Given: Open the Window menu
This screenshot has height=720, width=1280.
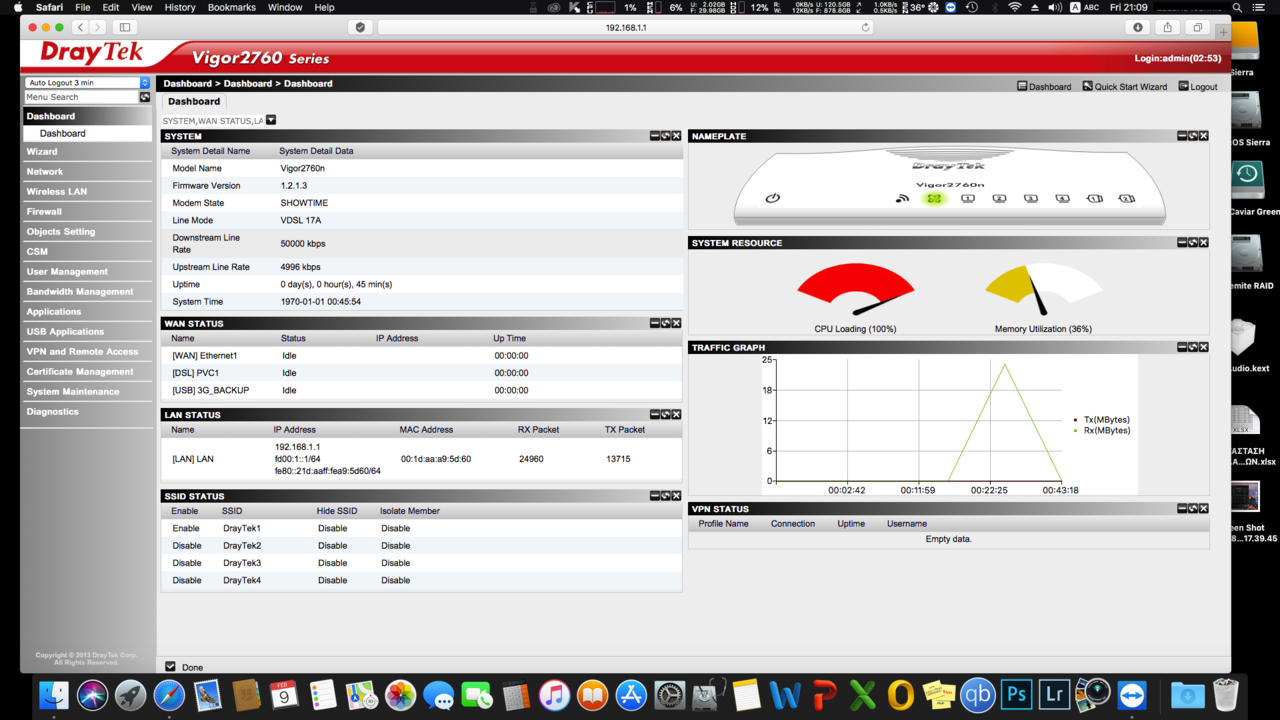Looking at the screenshot, I should [285, 7].
